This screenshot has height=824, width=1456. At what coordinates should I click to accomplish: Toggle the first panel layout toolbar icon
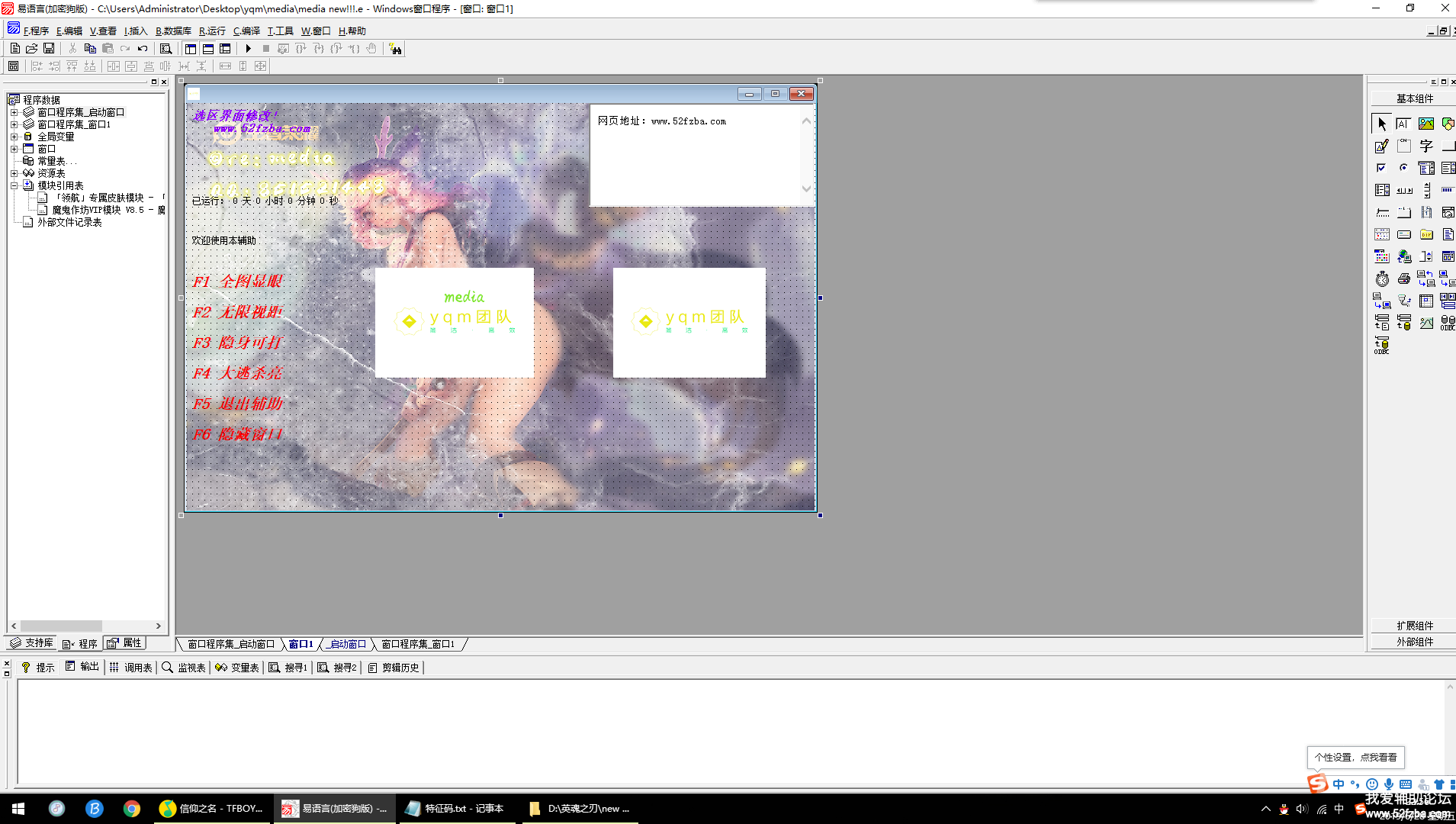pos(191,48)
